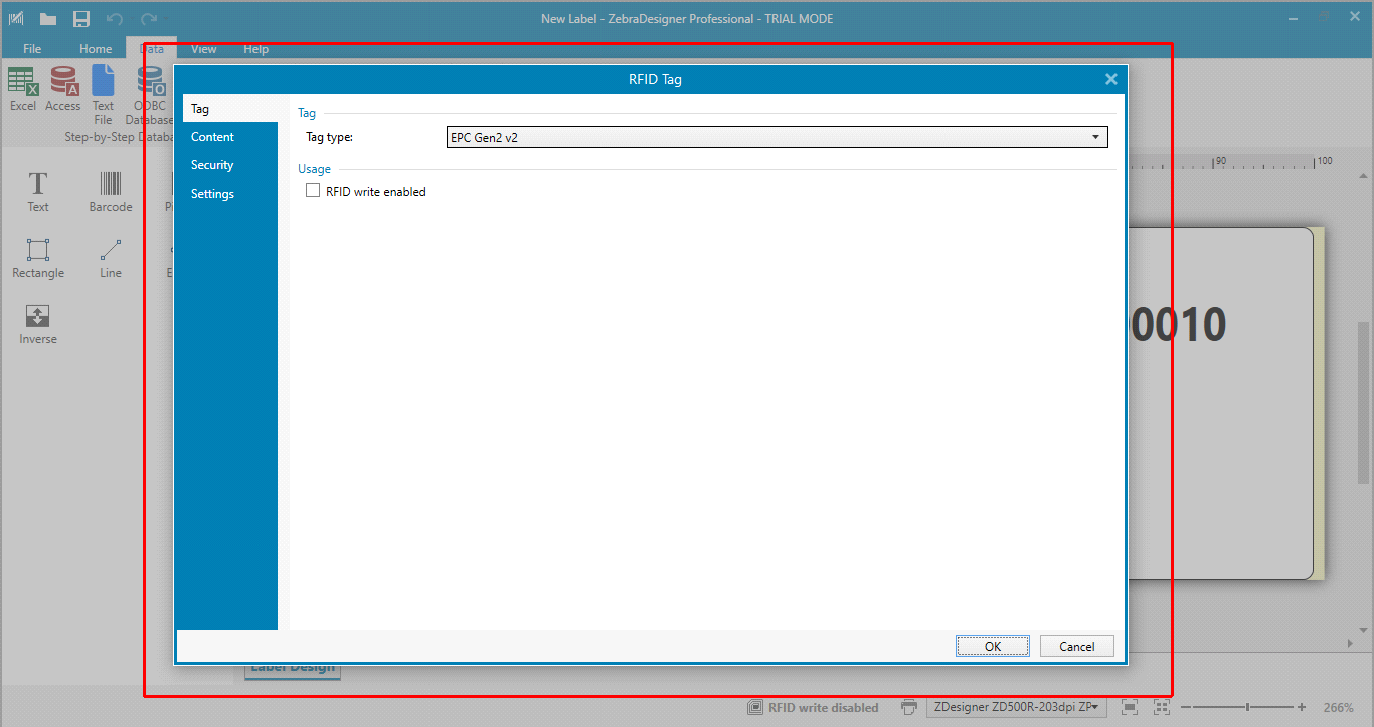Click the Excel database icon
The height and width of the screenshot is (727, 1374).
[x=23, y=81]
